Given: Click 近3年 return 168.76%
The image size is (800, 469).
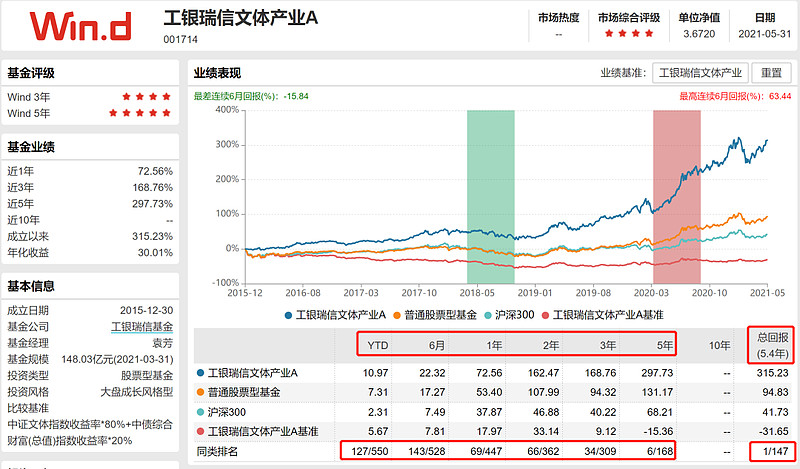Looking at the screenshot, I should [x=153, y=187].
